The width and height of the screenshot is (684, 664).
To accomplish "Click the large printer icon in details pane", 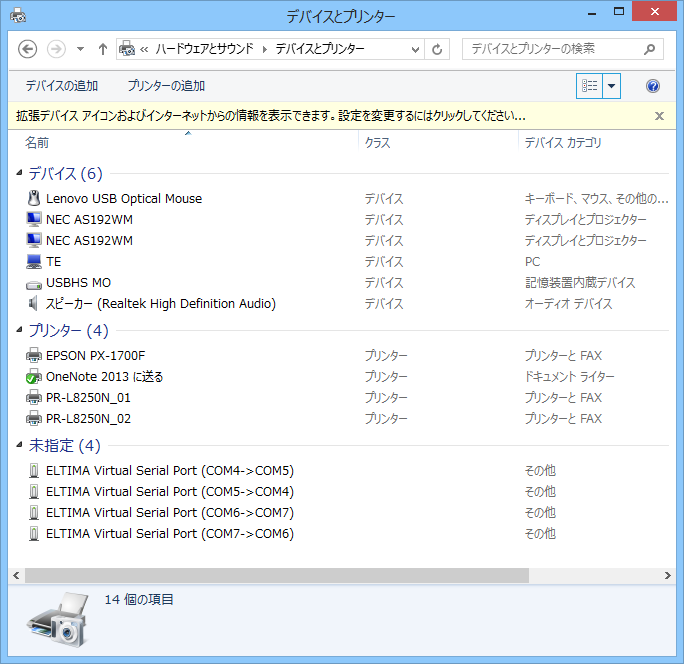I will [x=58, y=619].
